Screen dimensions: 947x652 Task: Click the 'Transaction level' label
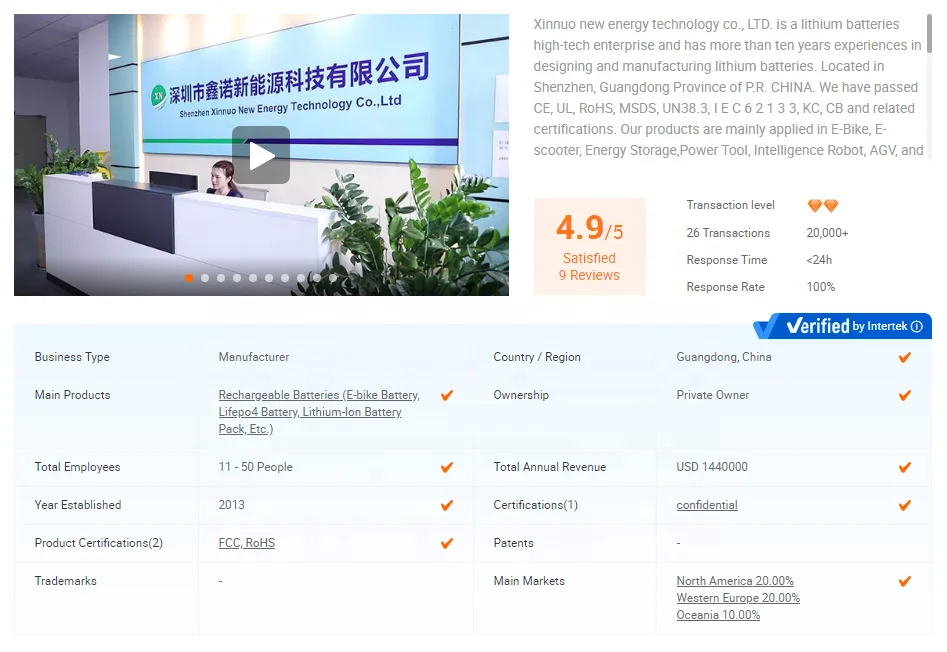pos(730,205)
